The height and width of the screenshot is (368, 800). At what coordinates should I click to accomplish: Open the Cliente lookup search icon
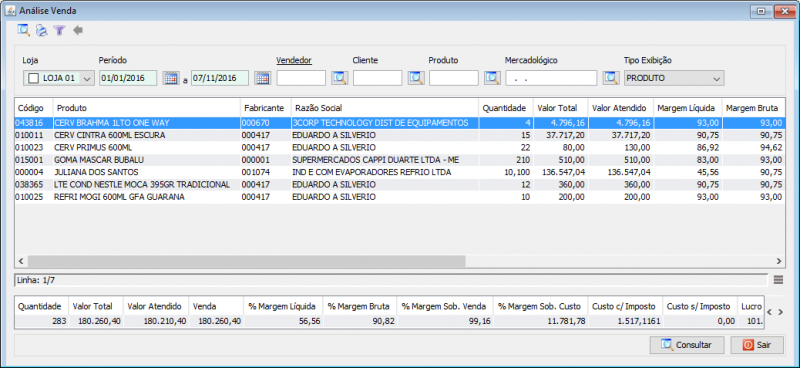click(x=416, y=78)
